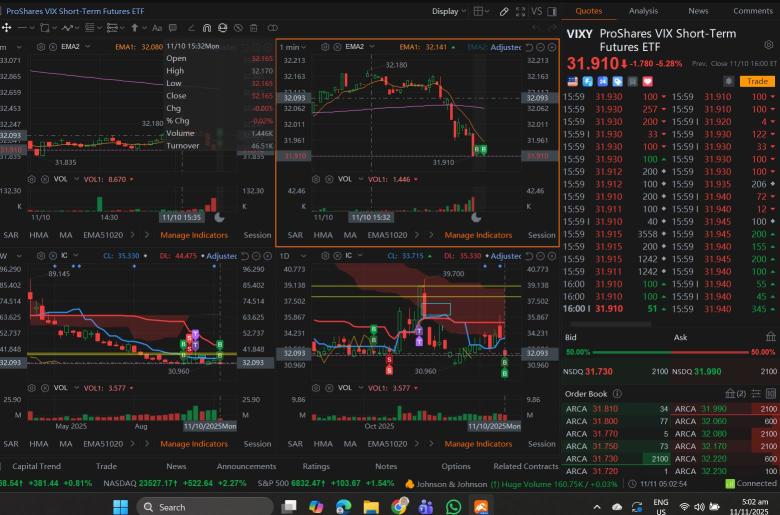Click Manage Indicators under 1 min chart
This screenshot has height=515, width=780.
click(477, 235)
